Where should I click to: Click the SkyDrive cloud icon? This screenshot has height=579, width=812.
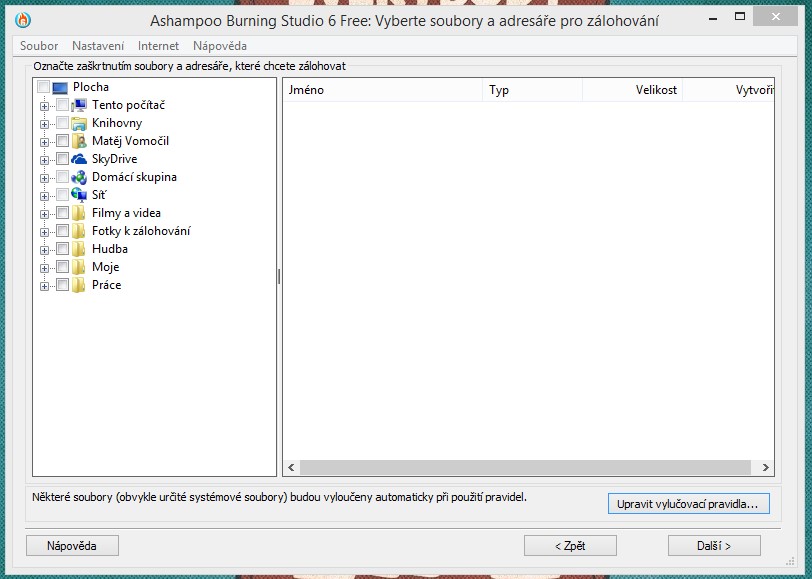click(x=79, y=159)
